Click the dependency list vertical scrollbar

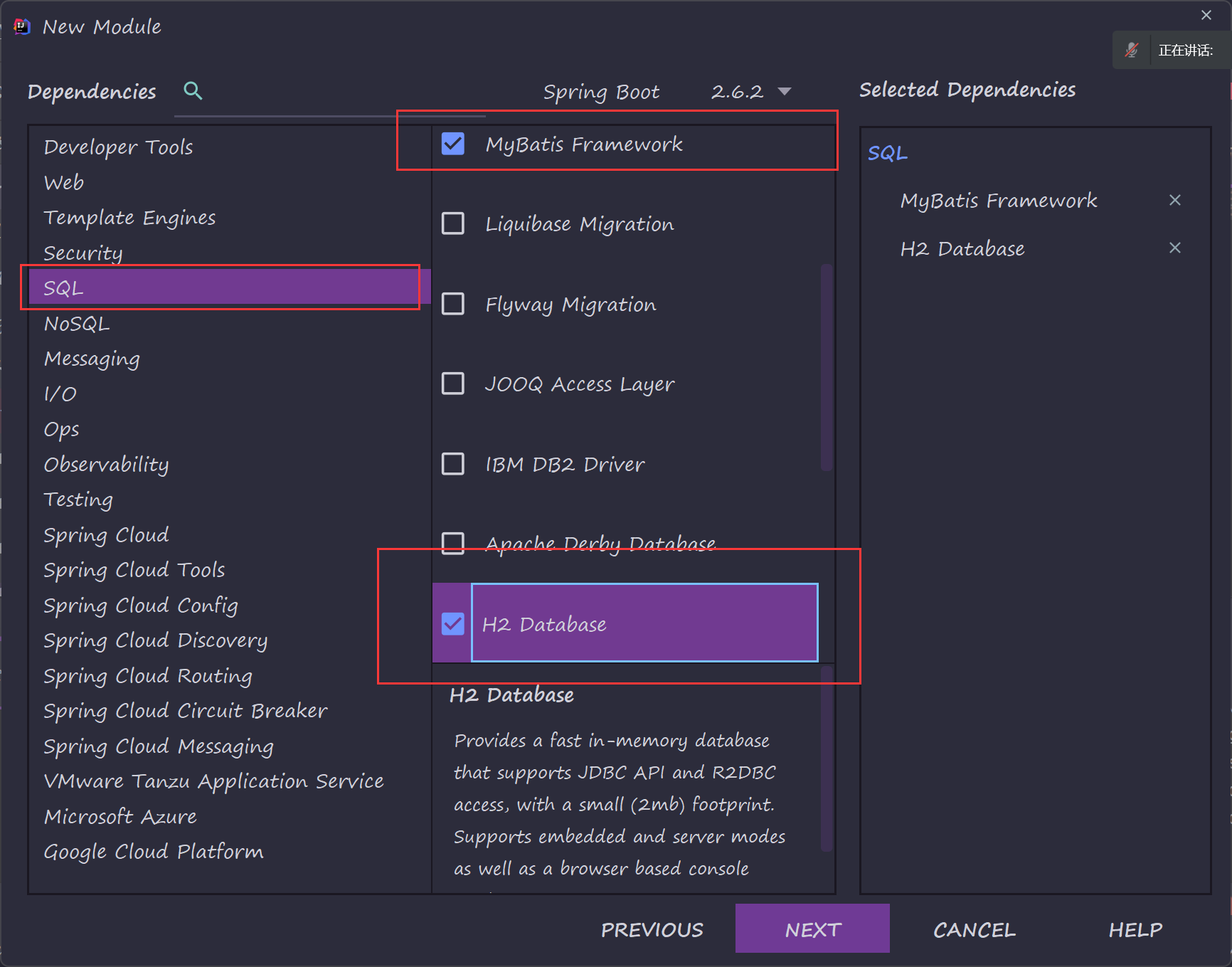(x=826, y=367)
